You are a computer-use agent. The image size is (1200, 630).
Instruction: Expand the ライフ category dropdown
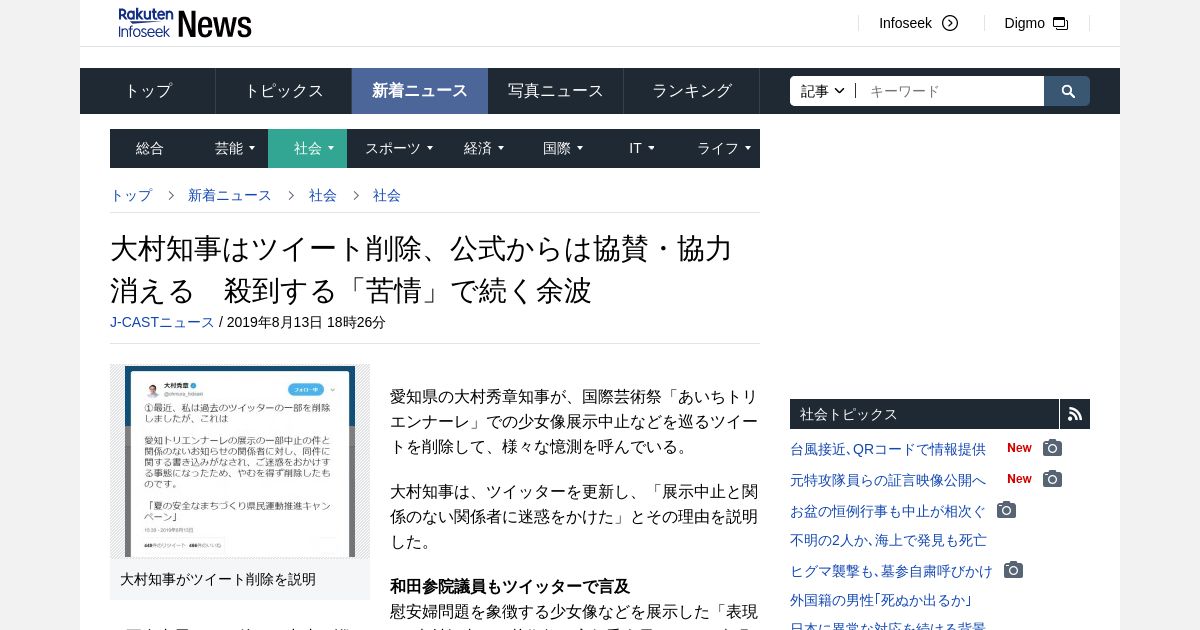point(724,148)
